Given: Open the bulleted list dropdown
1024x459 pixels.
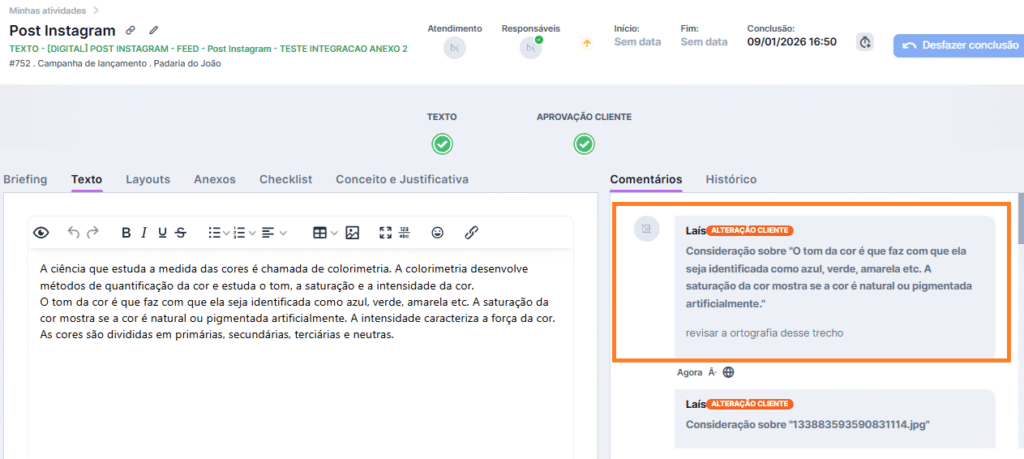Looking at the screenshot, I should [x=218, y=232].
